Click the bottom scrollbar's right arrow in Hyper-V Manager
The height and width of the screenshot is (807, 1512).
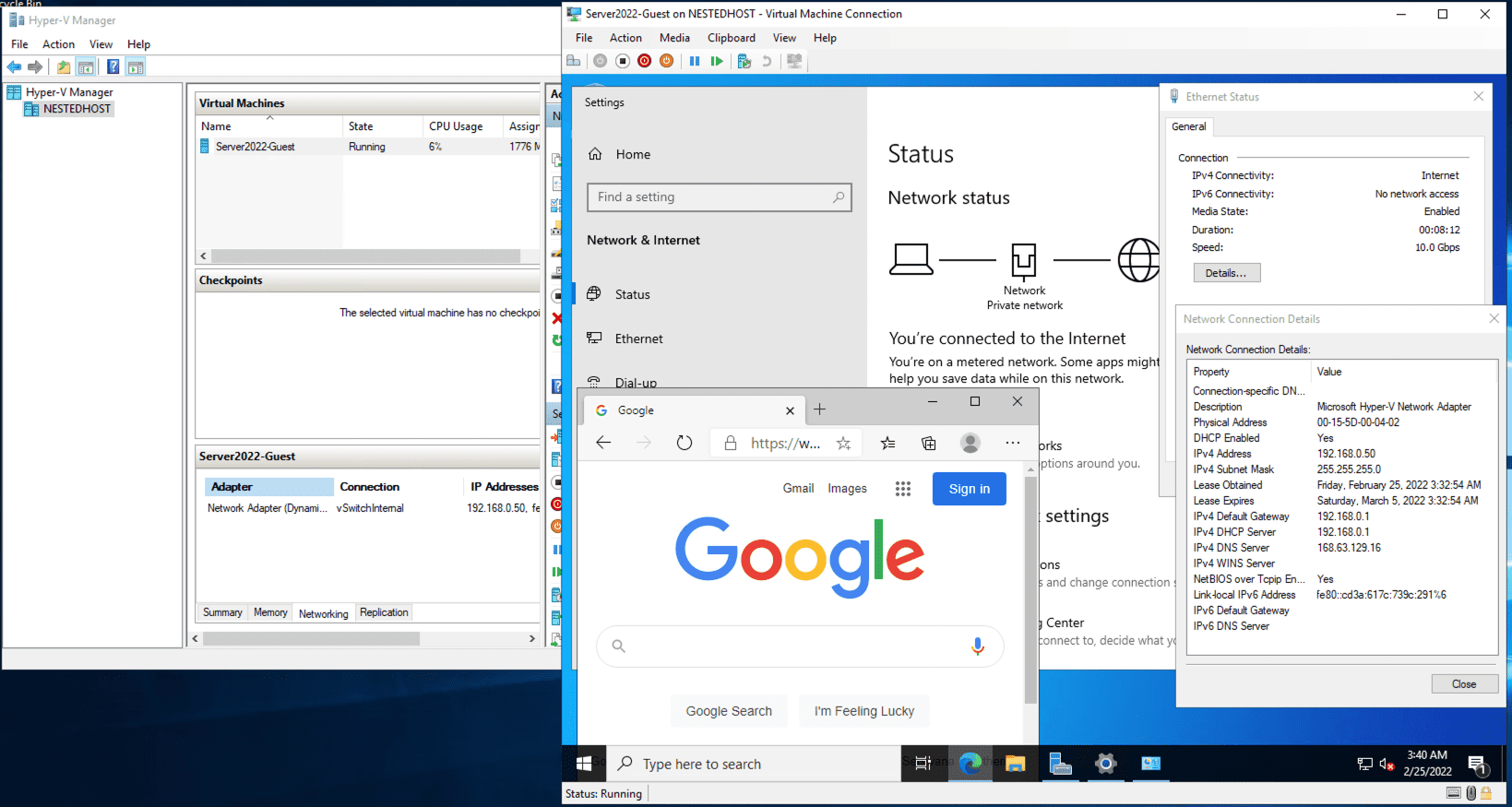coord(531,638)
